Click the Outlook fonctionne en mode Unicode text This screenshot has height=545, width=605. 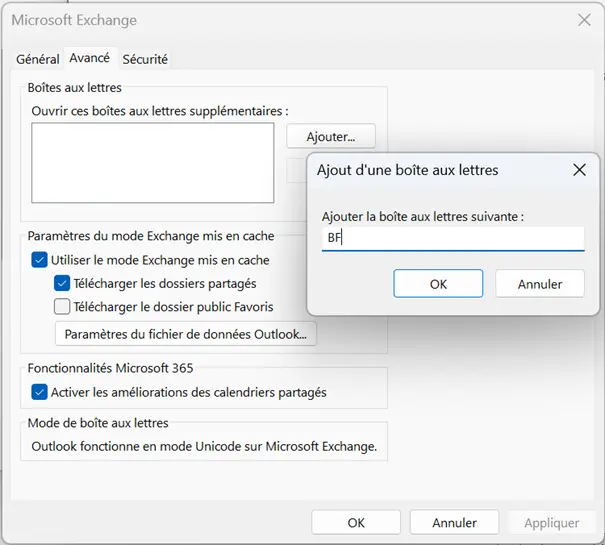point(204,446)
